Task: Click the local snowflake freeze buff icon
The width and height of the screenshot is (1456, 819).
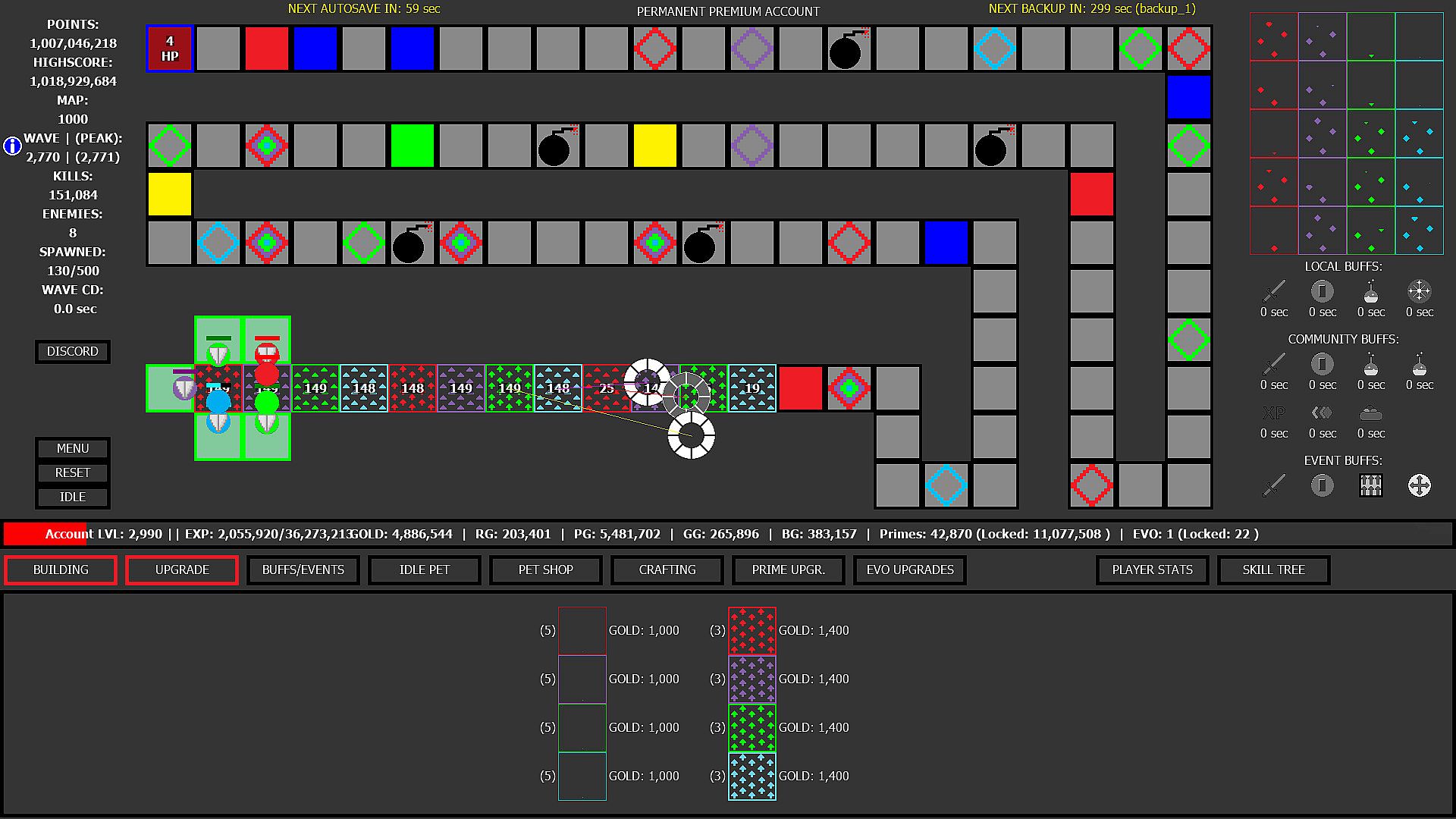Action: point(1419,291)
